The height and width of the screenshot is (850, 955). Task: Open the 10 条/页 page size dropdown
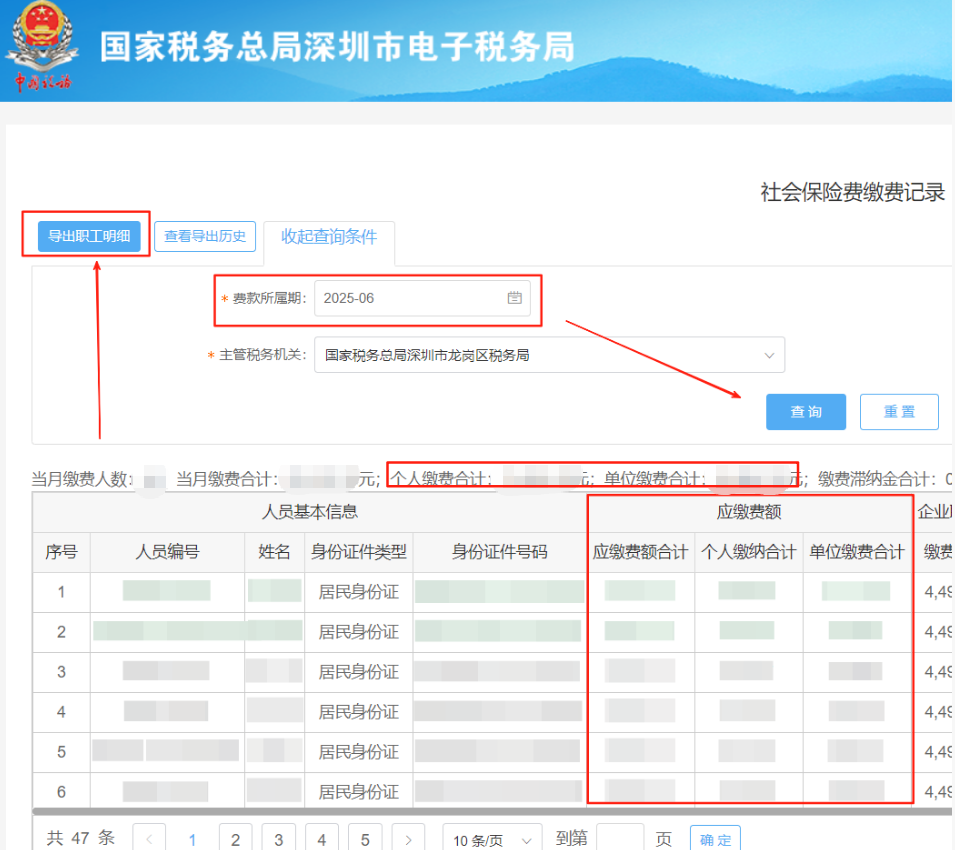pyautogui.click(x=492, y=840)
